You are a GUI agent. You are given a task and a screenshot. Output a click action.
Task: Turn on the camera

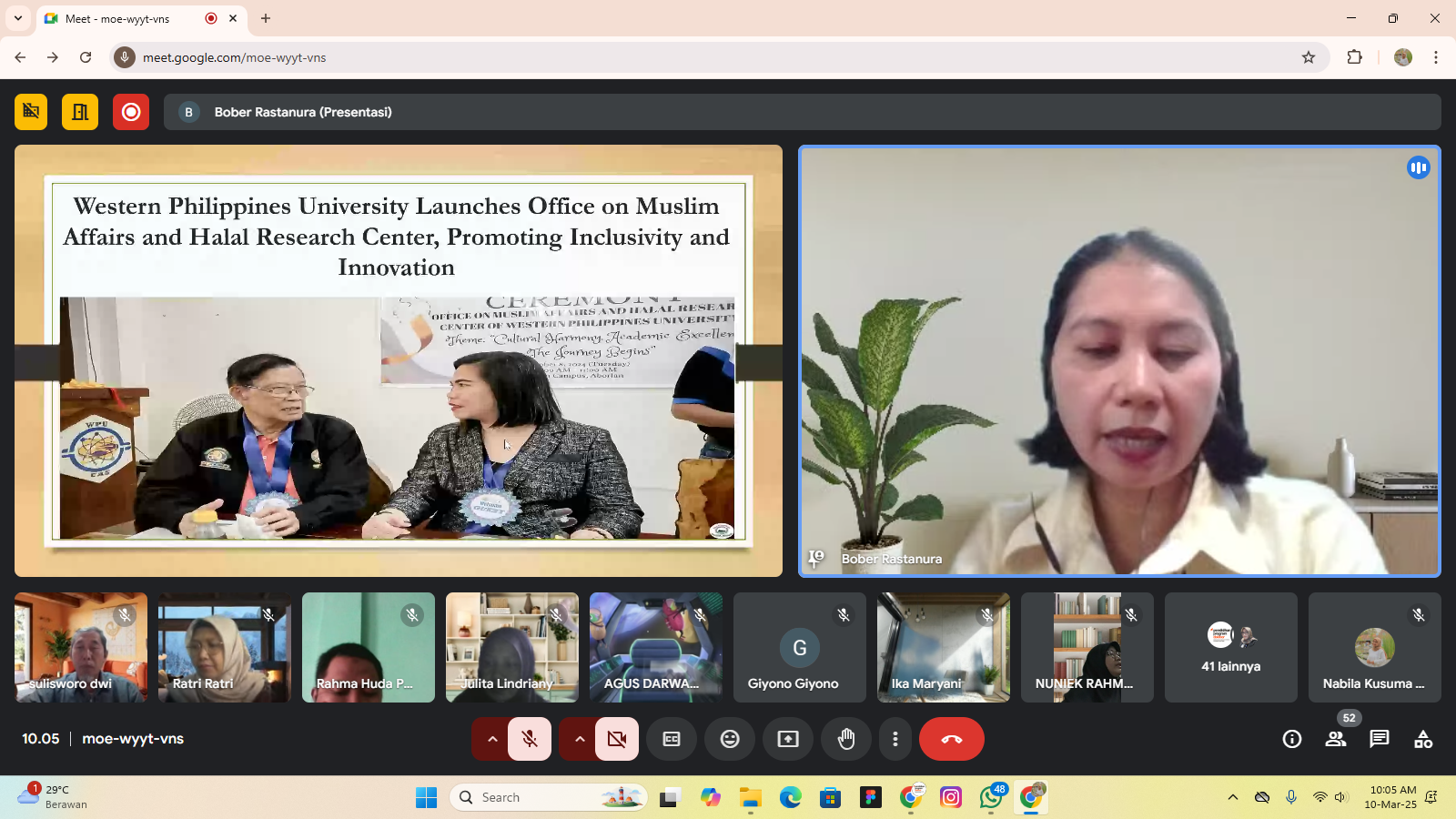coord(617,739)
